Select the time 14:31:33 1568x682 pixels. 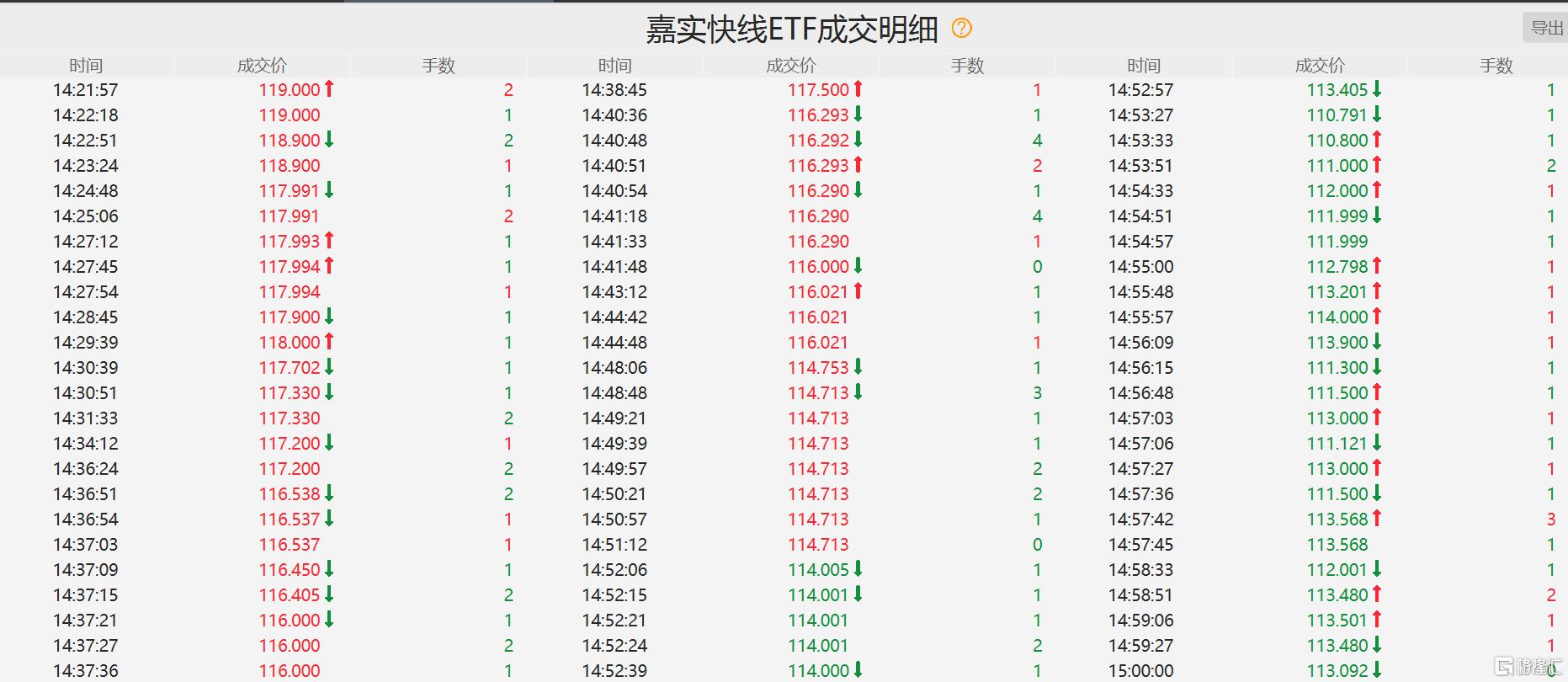[x=86, y=418]
